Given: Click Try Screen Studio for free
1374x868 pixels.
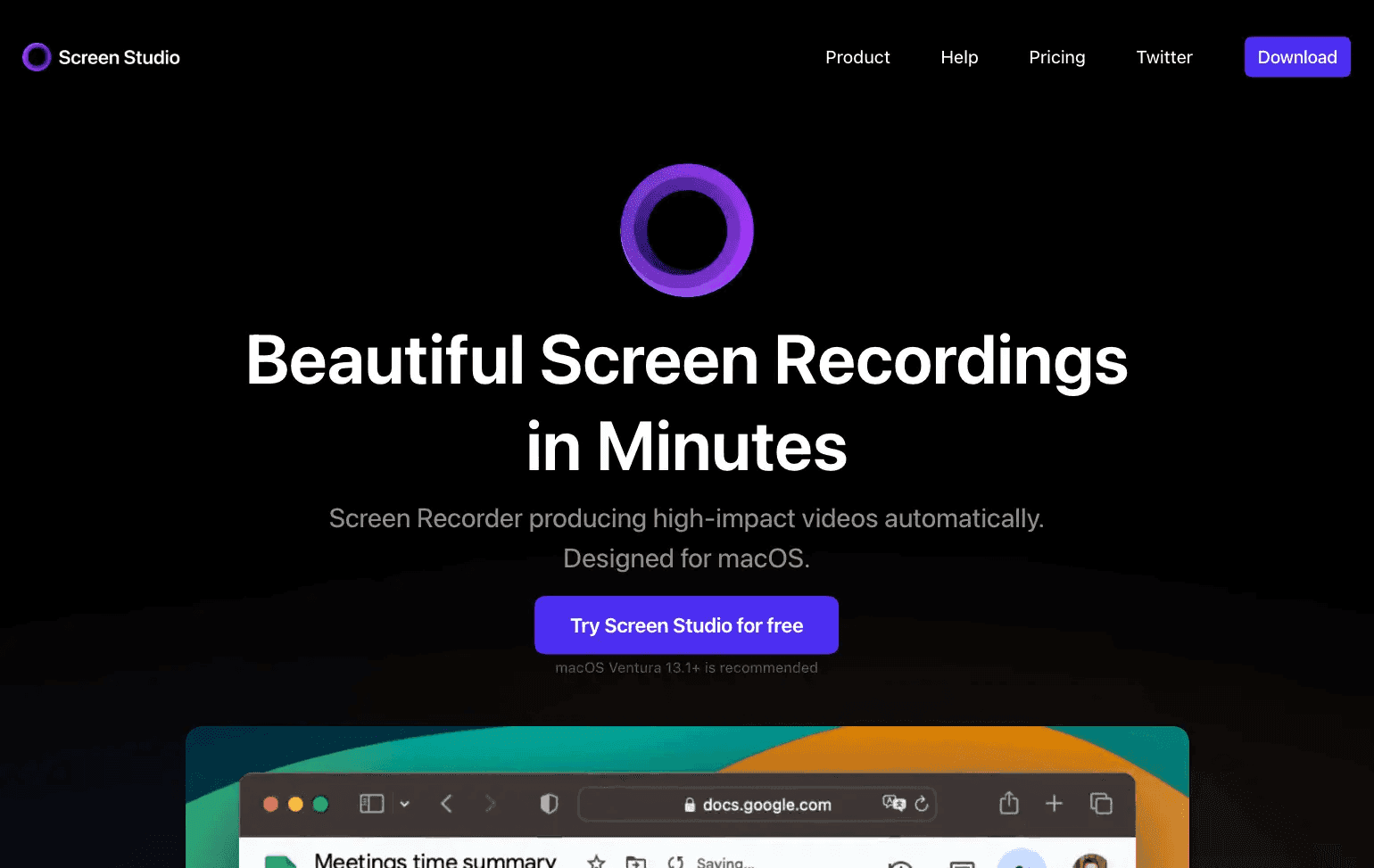Looking at the screenshot, I should 686,625.
